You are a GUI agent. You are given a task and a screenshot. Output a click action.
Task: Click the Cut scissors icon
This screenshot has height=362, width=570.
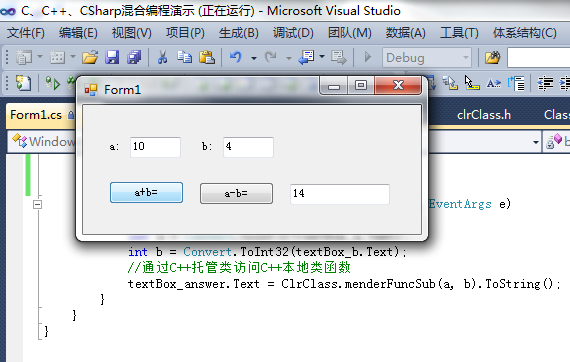click(x=162, y=57)
